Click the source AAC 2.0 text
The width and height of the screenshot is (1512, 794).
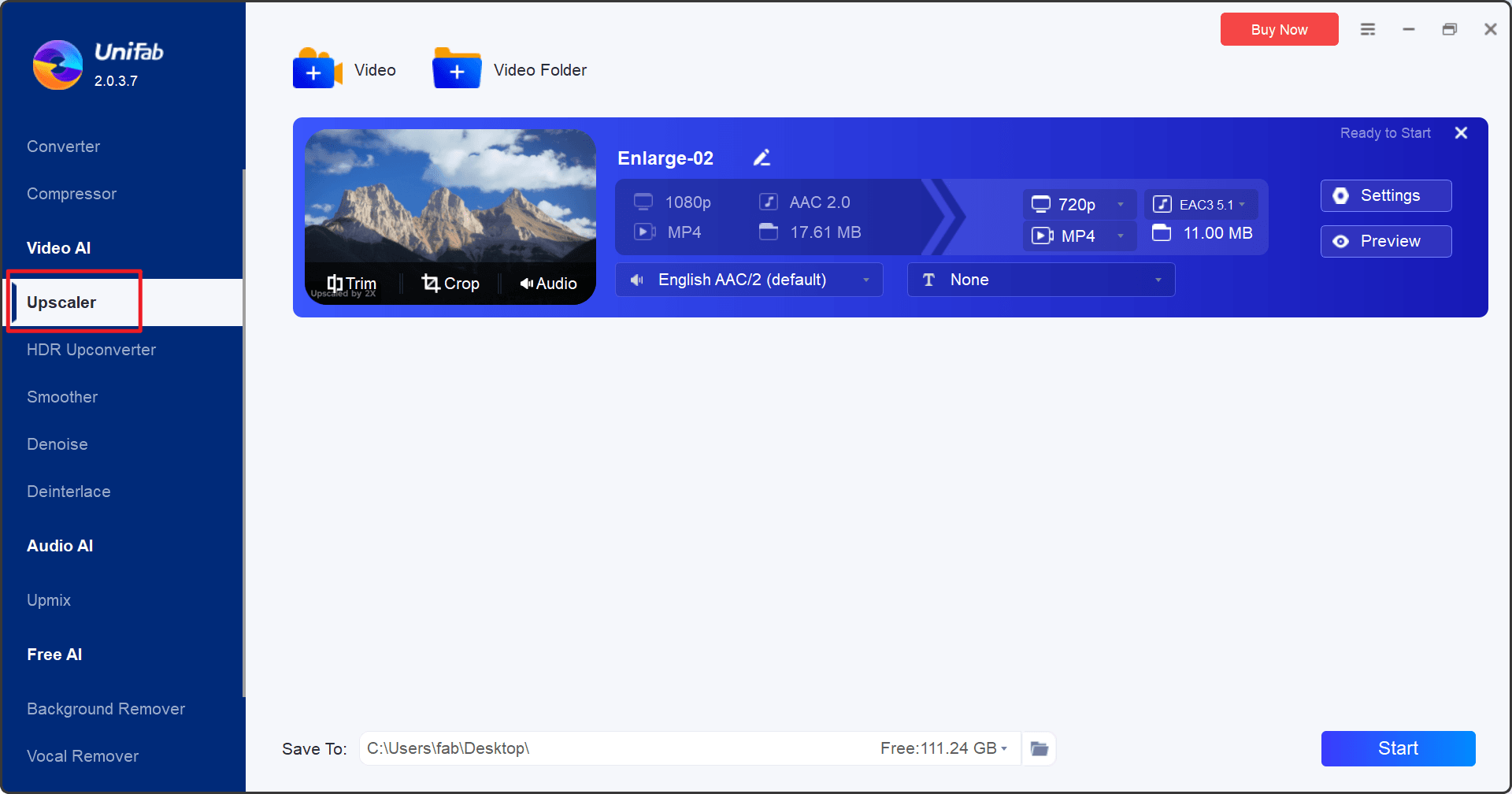coord(820,202)
